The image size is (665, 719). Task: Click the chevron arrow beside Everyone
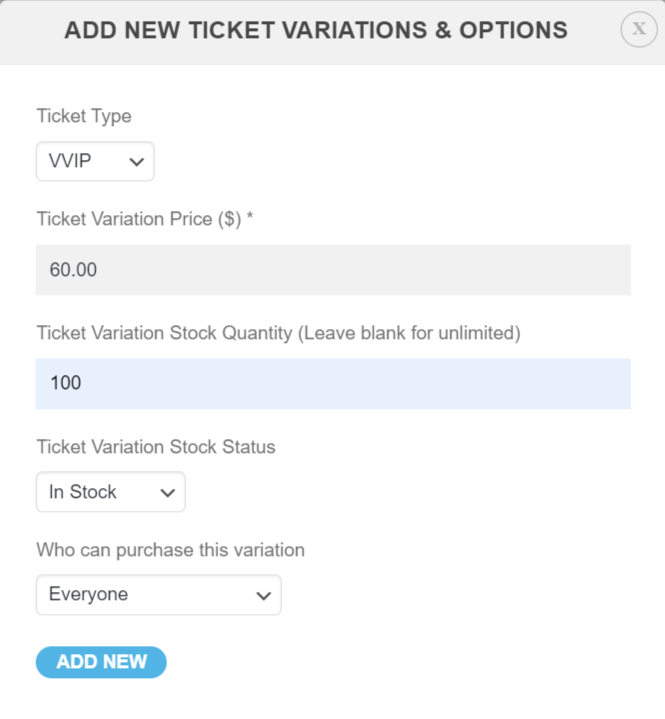(x=263, y=596)
